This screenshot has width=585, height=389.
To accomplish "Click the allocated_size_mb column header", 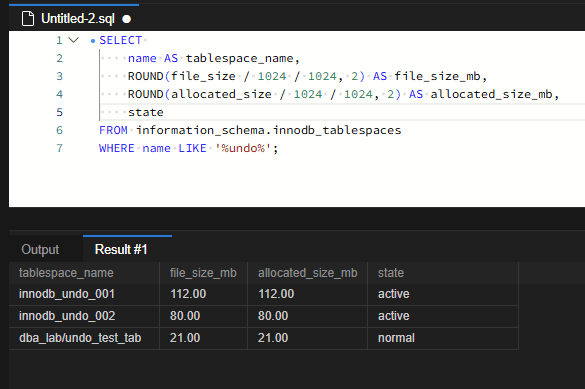I will click(307, 273).
